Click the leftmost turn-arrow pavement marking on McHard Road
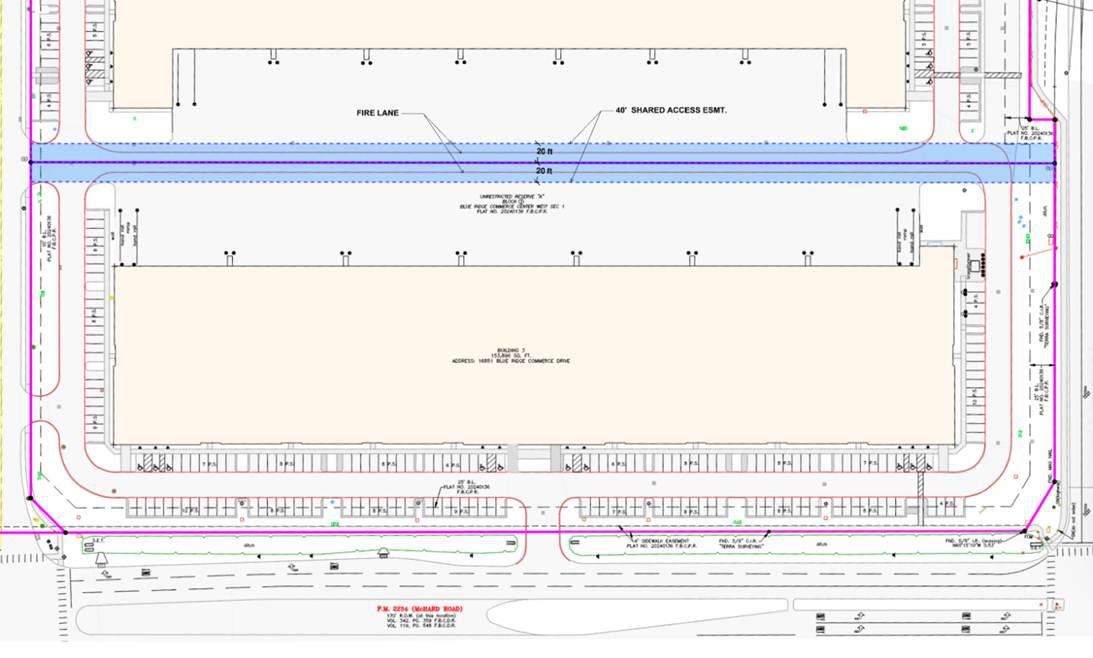The image size is (1093, 658). click(x=106, y=575)
